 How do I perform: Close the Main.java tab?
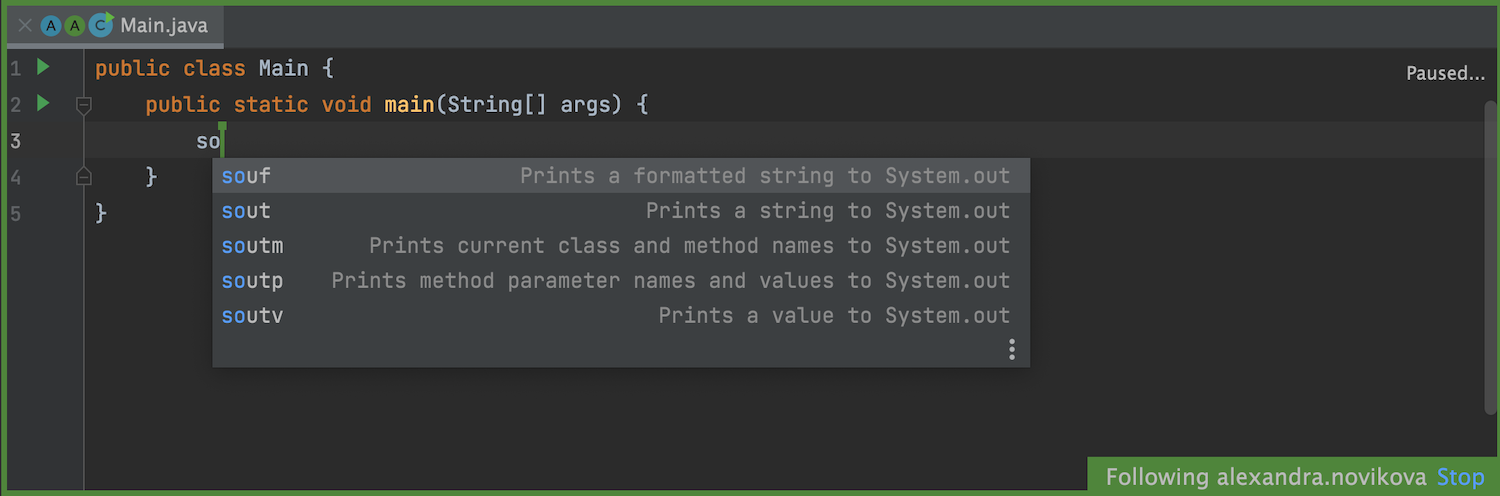coord(25,26)
